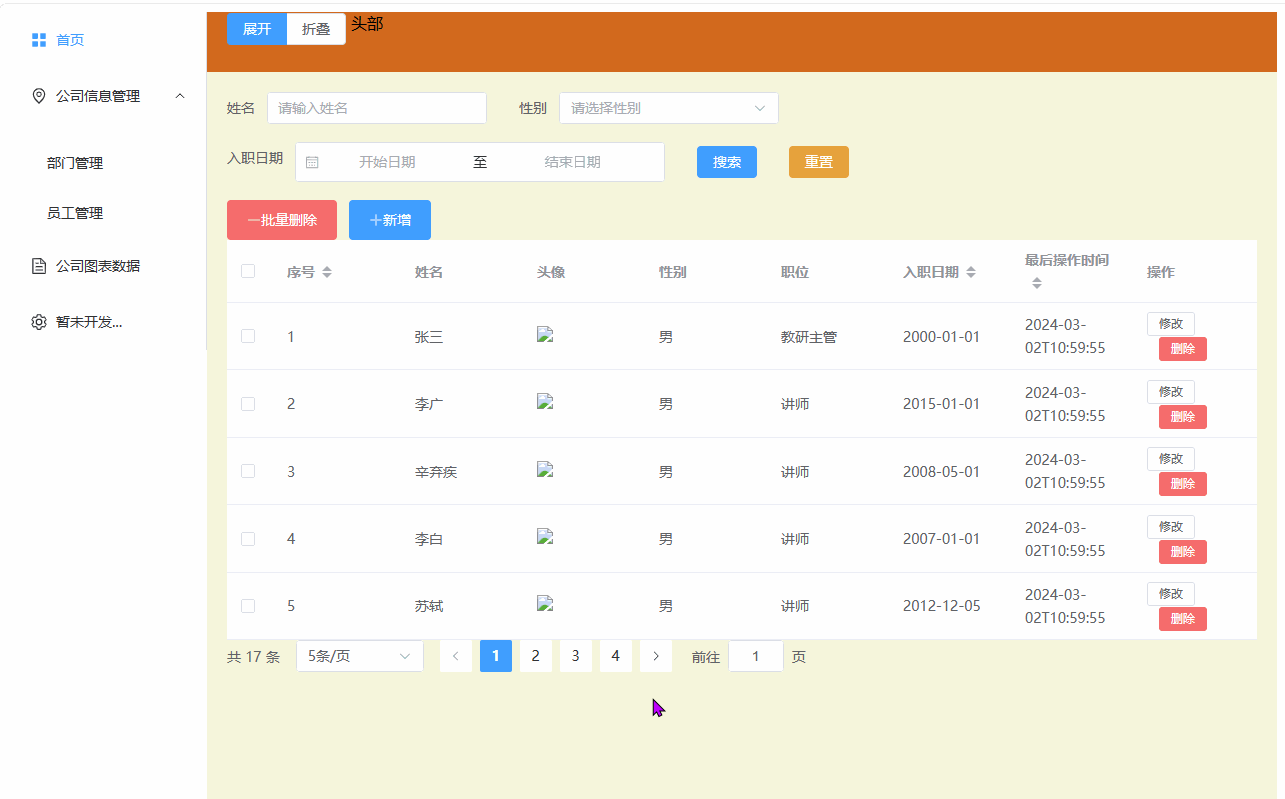Open the 5条/页 page size dropdown

coord(360,656)
